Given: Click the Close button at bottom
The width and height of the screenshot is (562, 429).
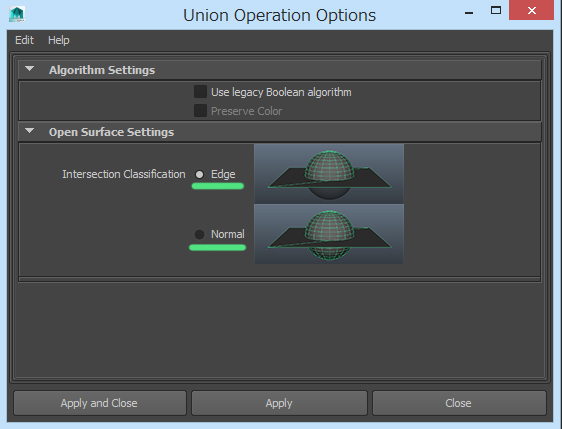Looking at the screenshot, I should [459, 403].
